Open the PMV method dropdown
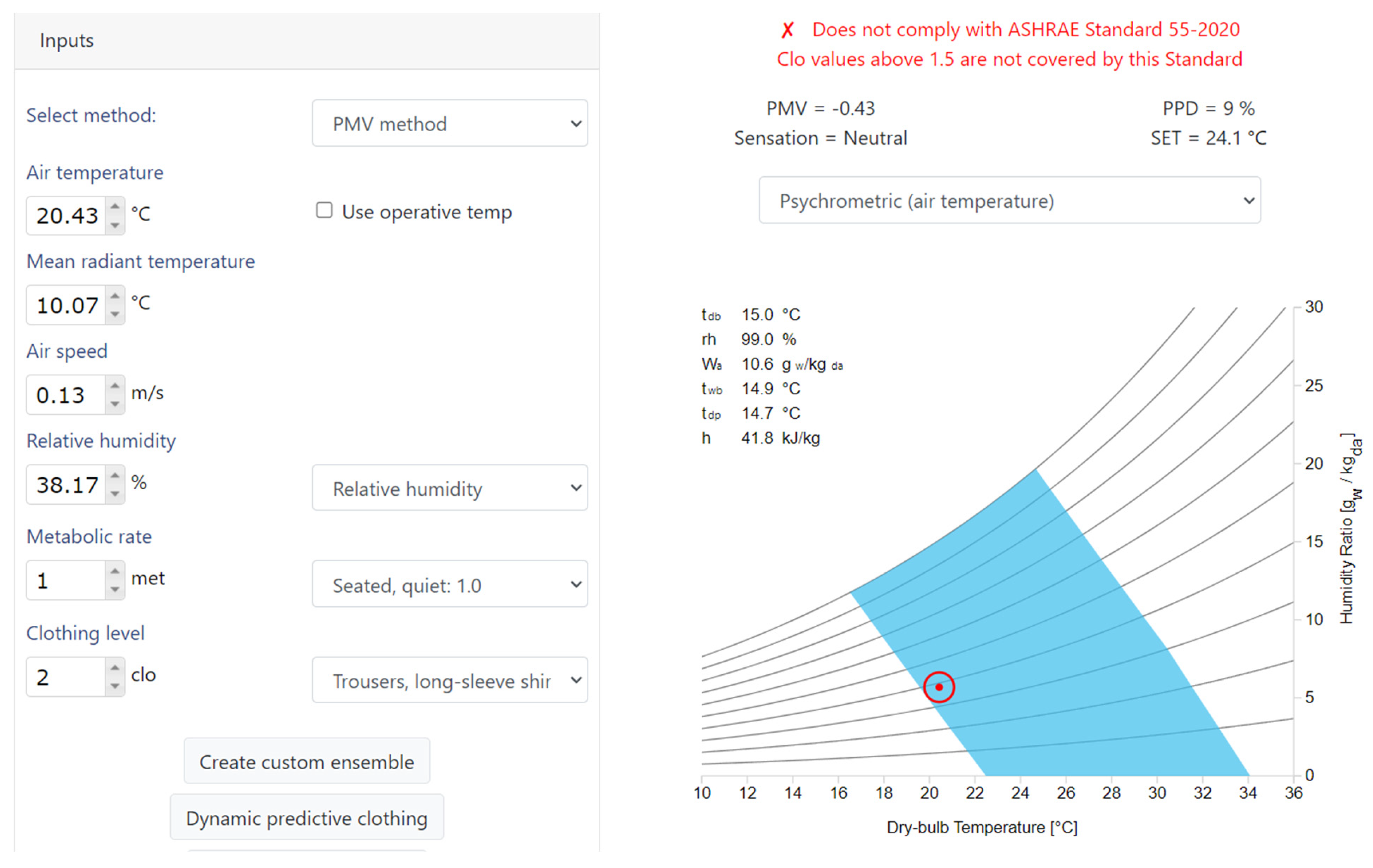Viewport: 1373px width, 868px height. click(x=449, y=124)
